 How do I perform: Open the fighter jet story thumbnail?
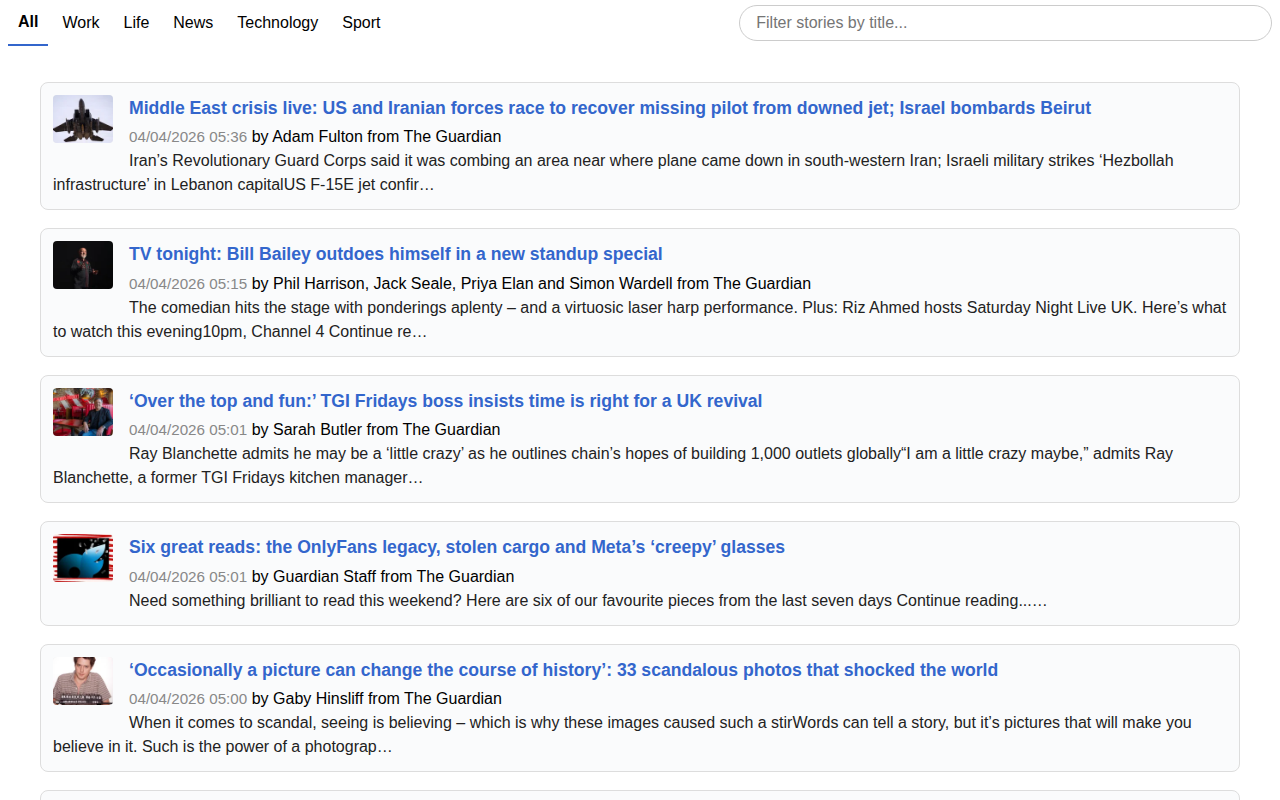coord(83,119)
